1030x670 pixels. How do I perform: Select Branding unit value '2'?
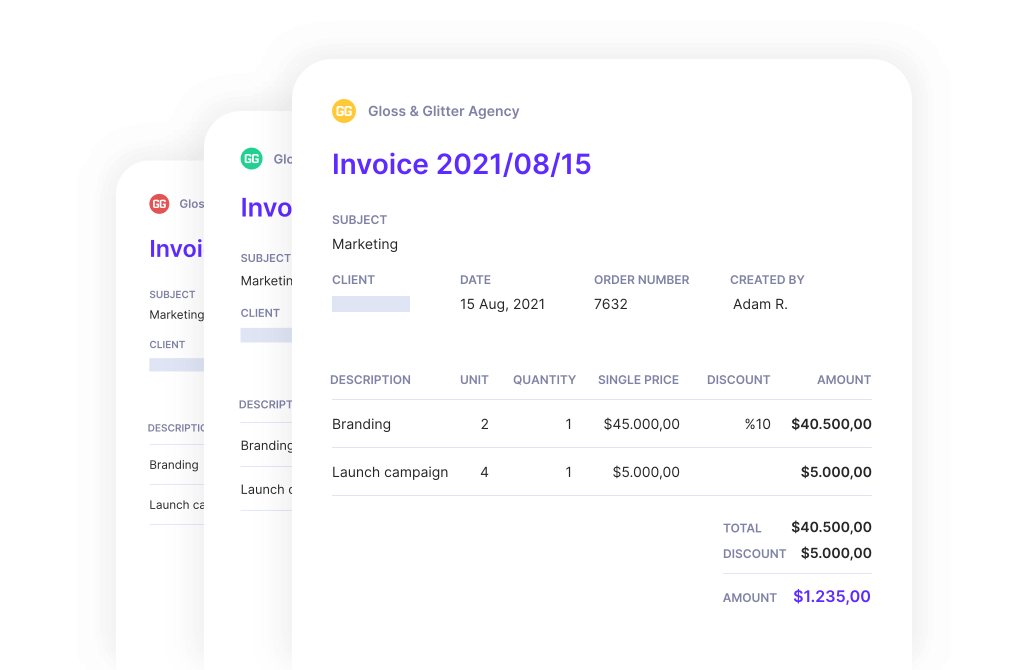484,424
